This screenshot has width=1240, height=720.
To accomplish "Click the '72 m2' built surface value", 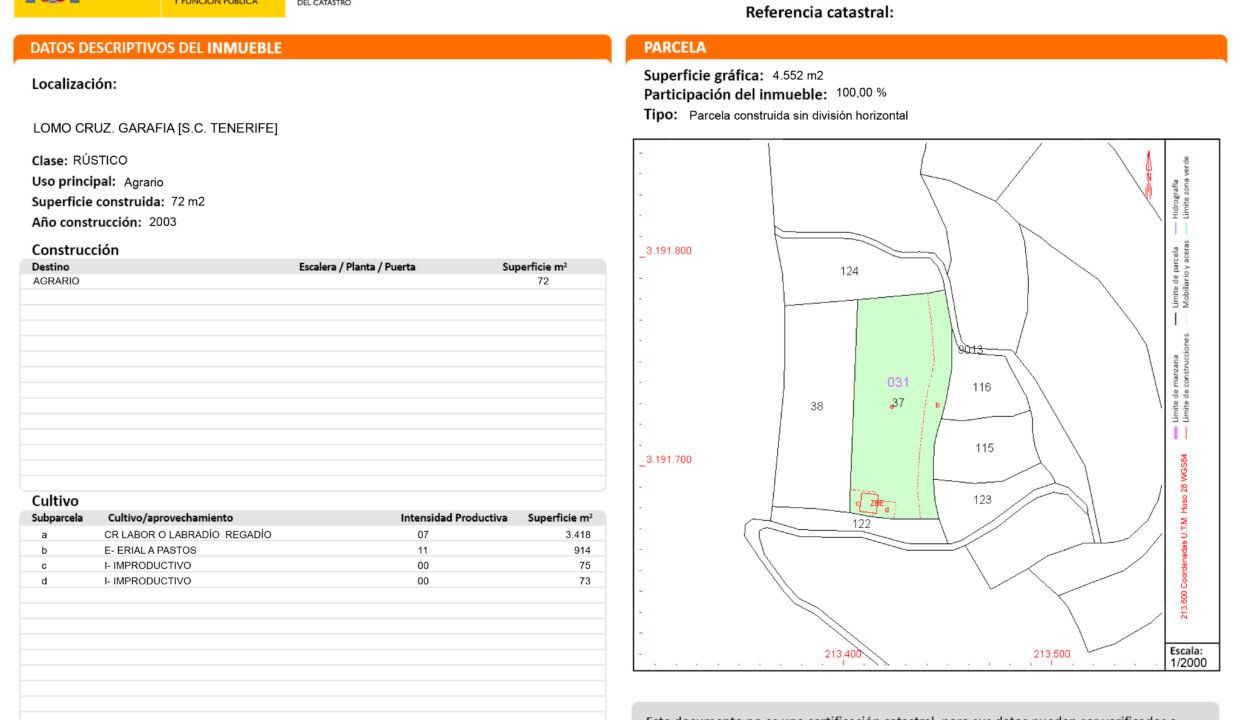I will tap(188, 201).
